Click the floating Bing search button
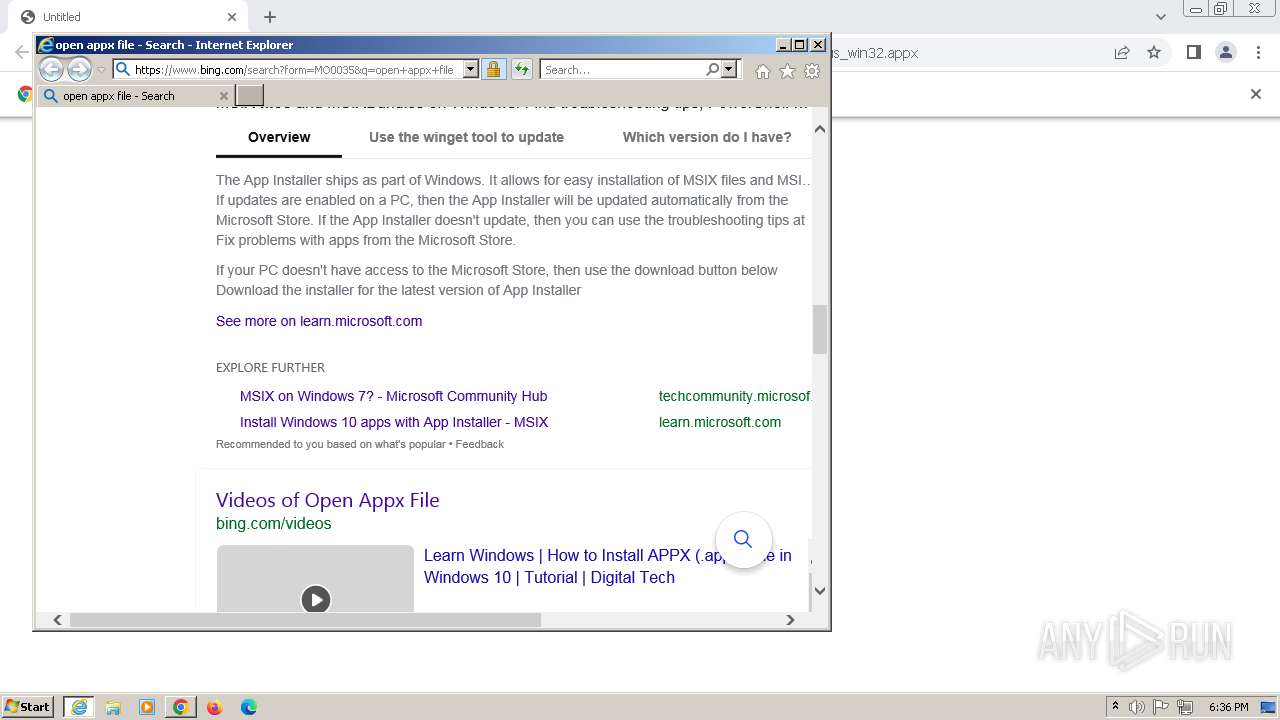The height and width of the screenshot is (720, 1280). pos(743,539)
